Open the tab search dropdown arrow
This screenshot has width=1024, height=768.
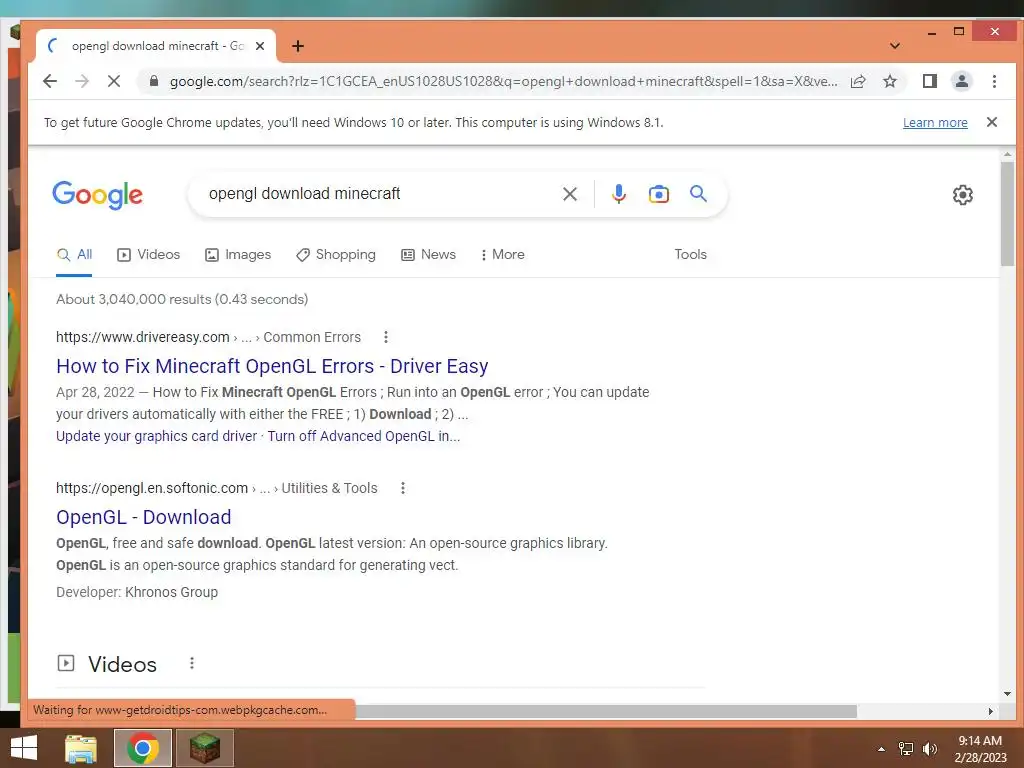pos(895,46)
